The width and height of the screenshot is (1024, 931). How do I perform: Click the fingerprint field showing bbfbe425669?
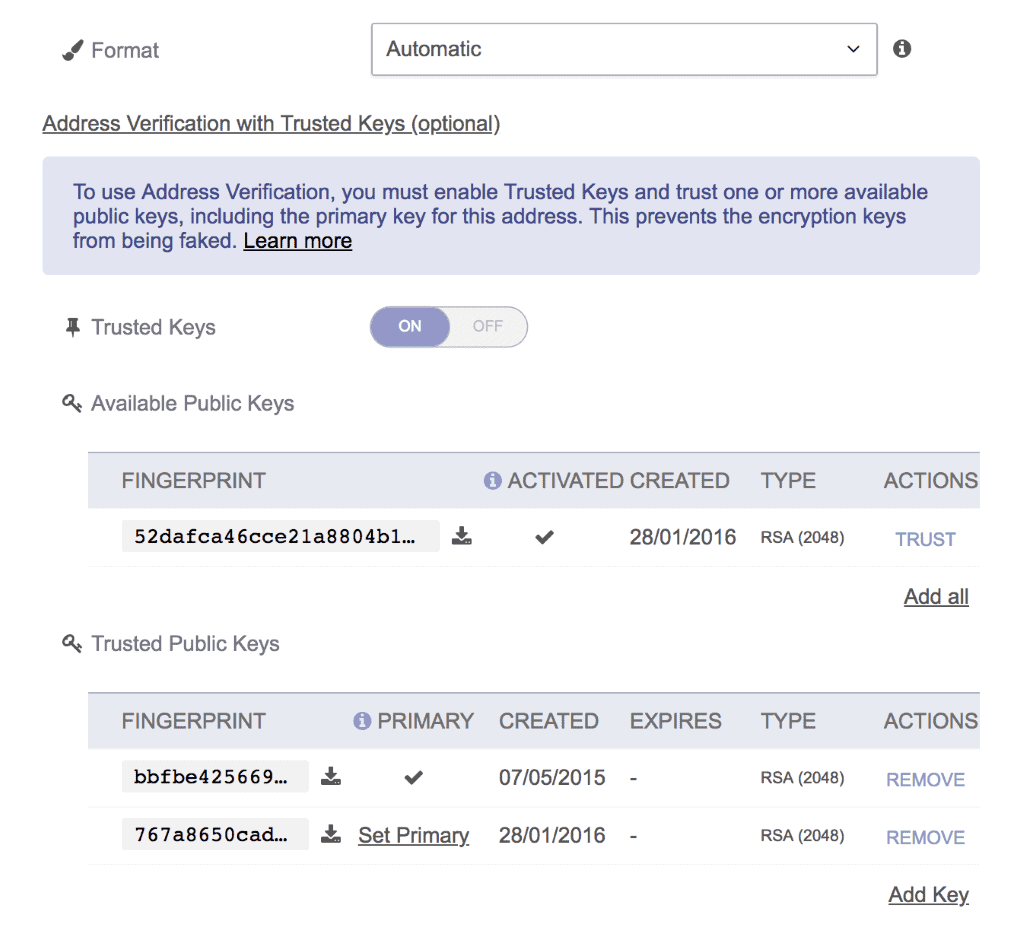213,776
